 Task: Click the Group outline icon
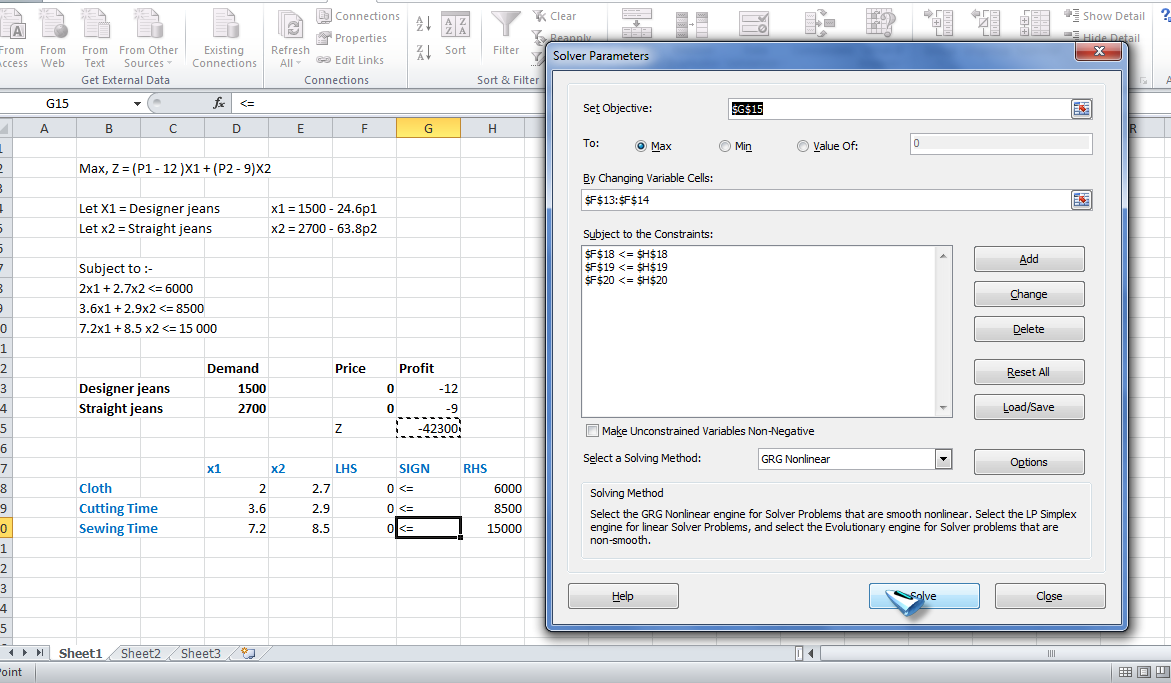pyautogui.click(x=938, y=24)
